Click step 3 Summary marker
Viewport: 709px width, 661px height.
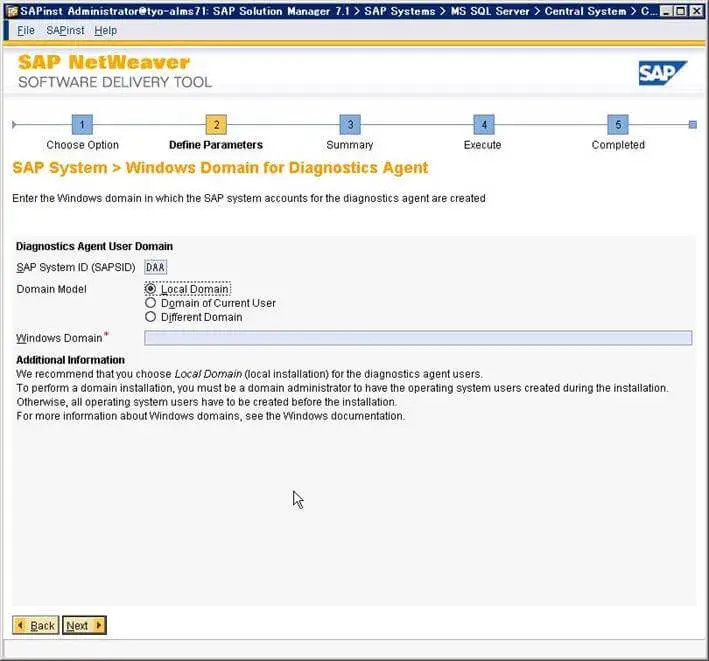click(350, 124)
